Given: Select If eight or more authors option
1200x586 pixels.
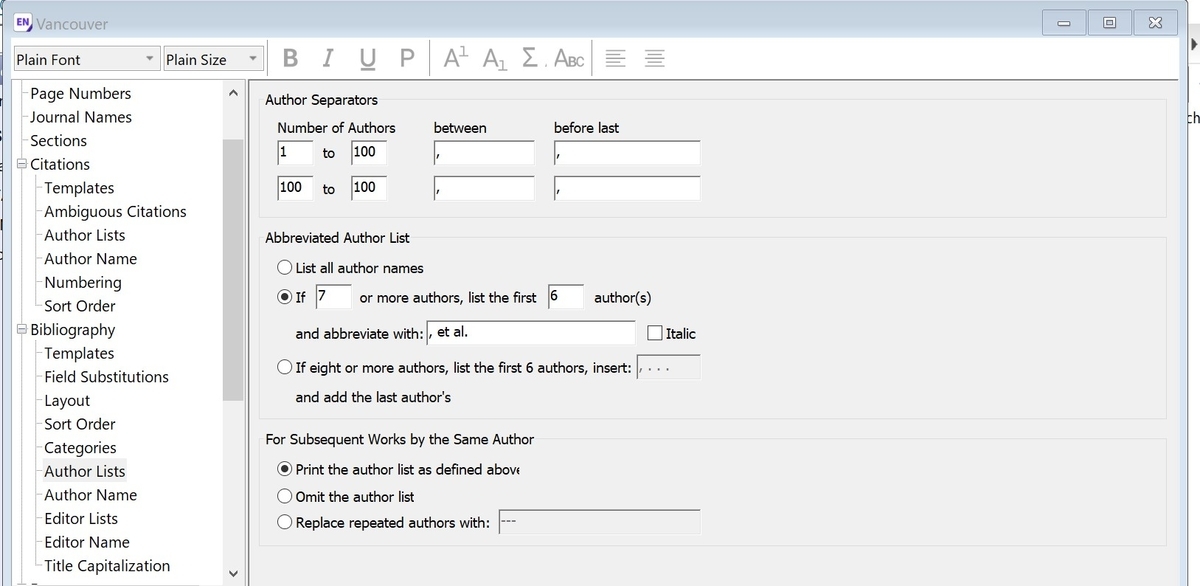Looking at the screenshot, I should click(x=285, y=368).
